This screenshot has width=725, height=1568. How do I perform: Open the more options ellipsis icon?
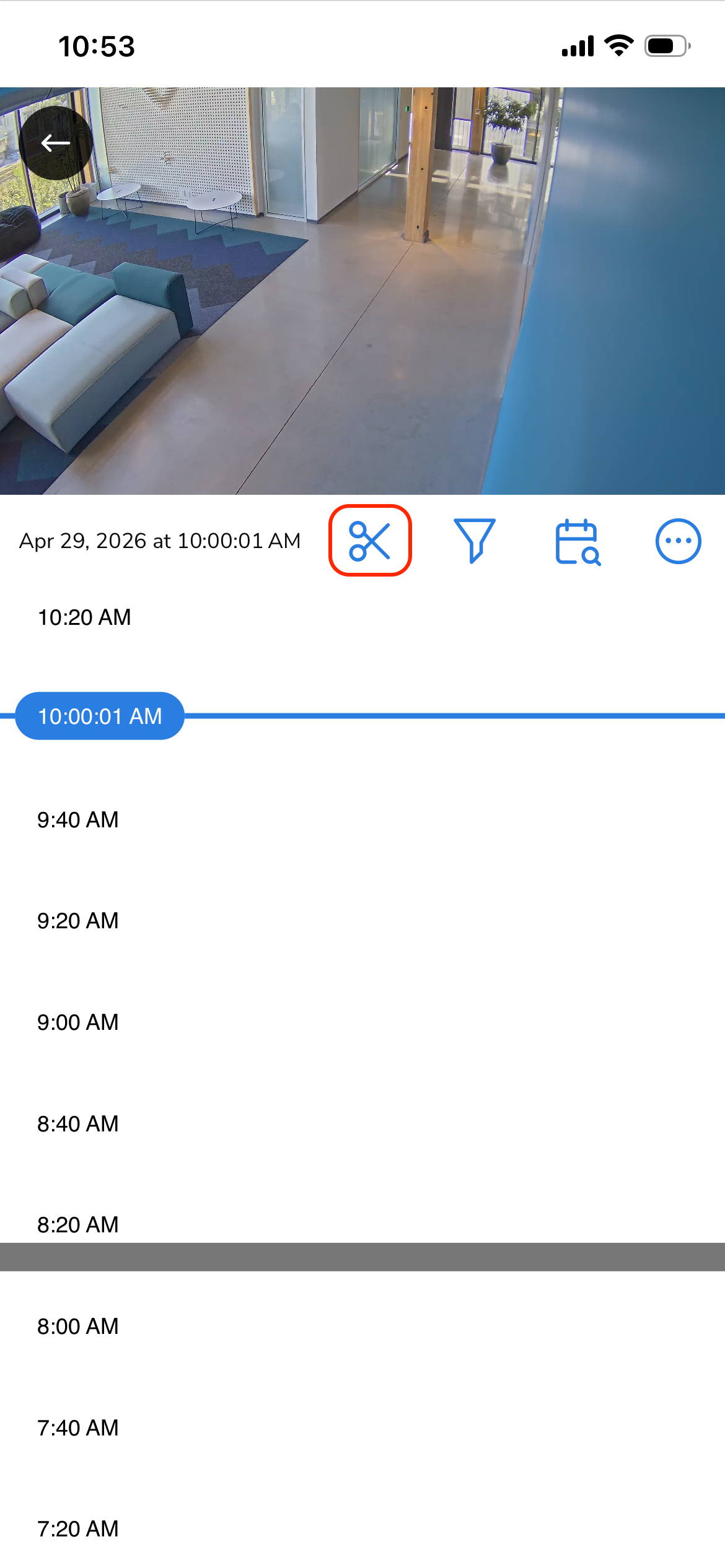679,541
